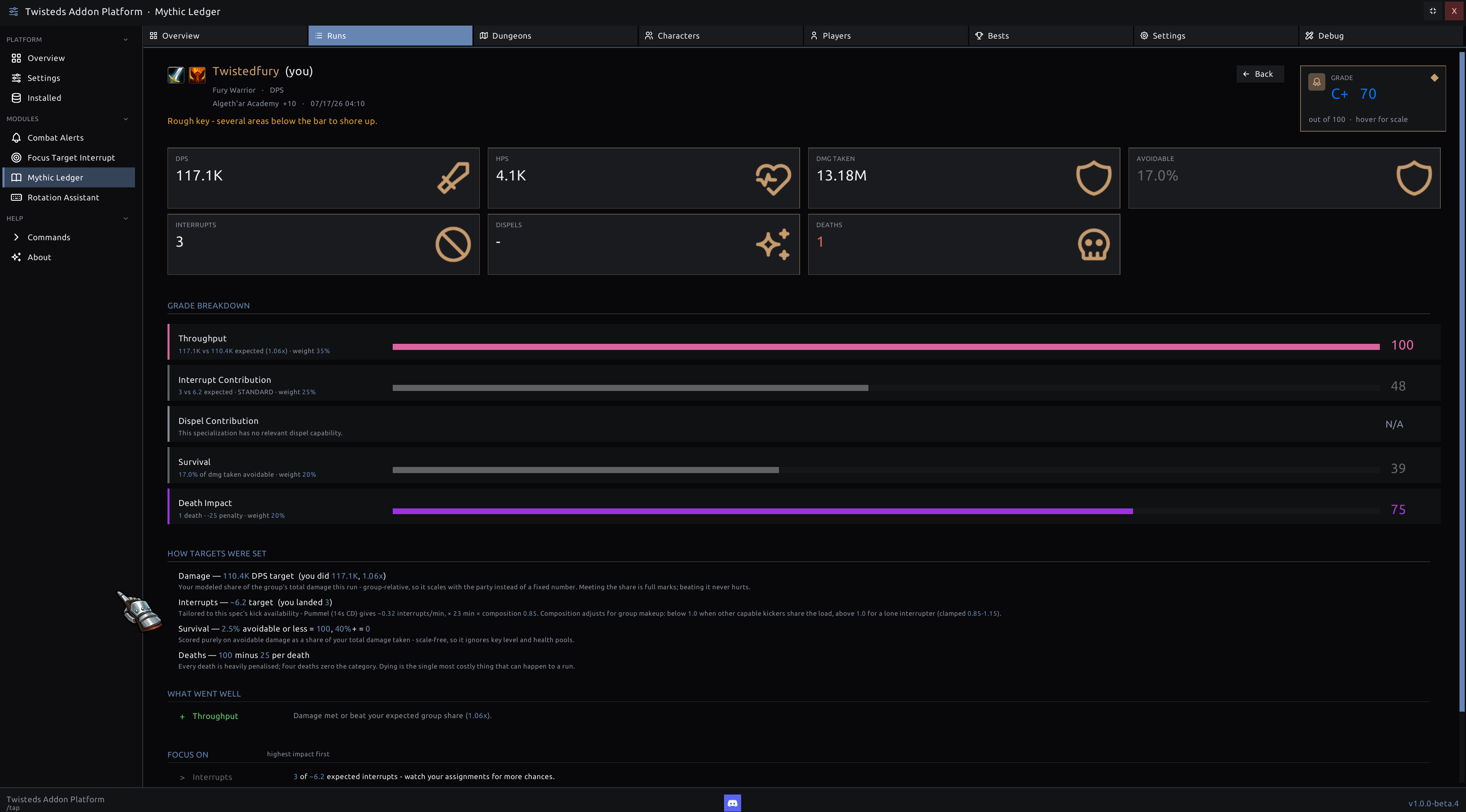Click the HOW TARGETS WERE SET heading
Viewport: 1466px width, 812px height.
217,554
